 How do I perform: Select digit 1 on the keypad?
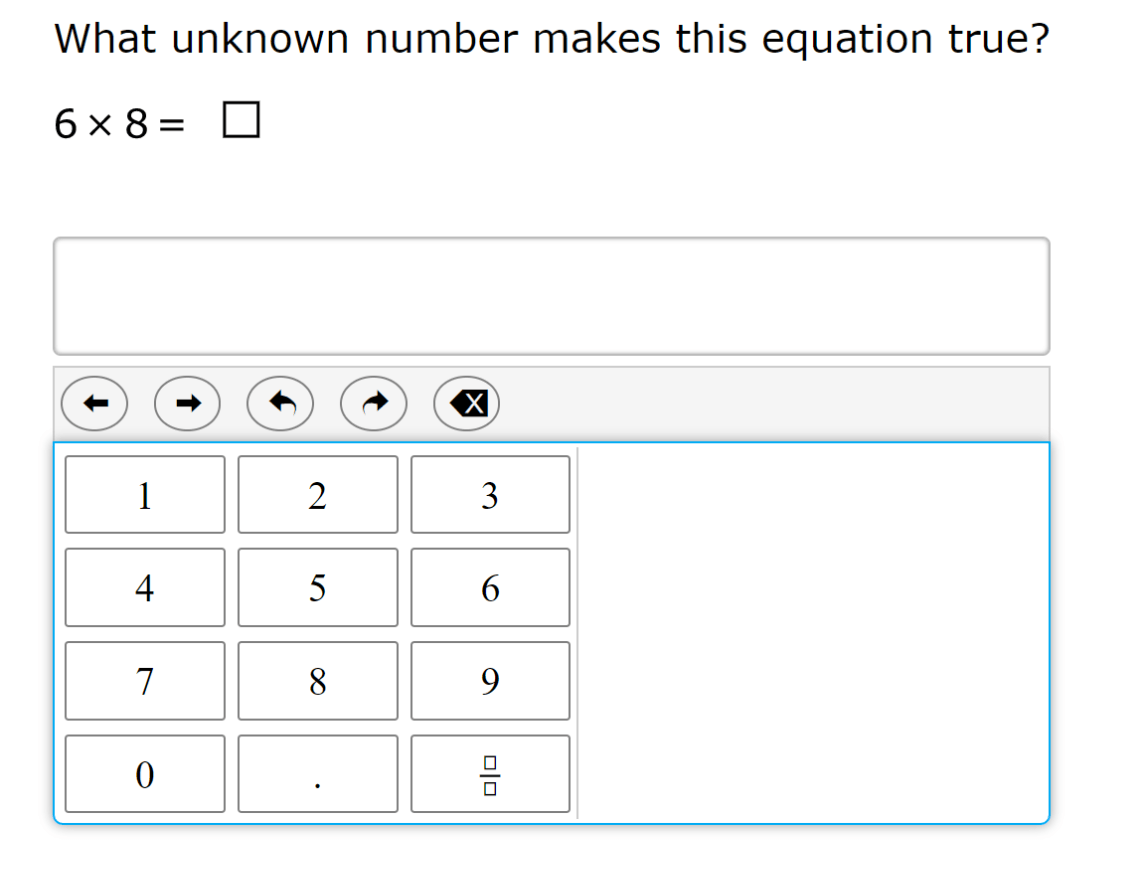[x=145, y=495]
